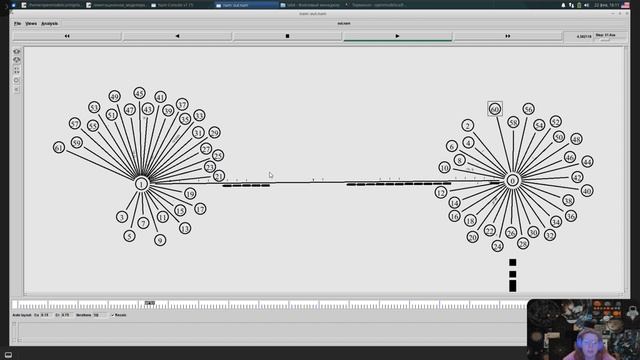Select node 45

click(140, 93)
